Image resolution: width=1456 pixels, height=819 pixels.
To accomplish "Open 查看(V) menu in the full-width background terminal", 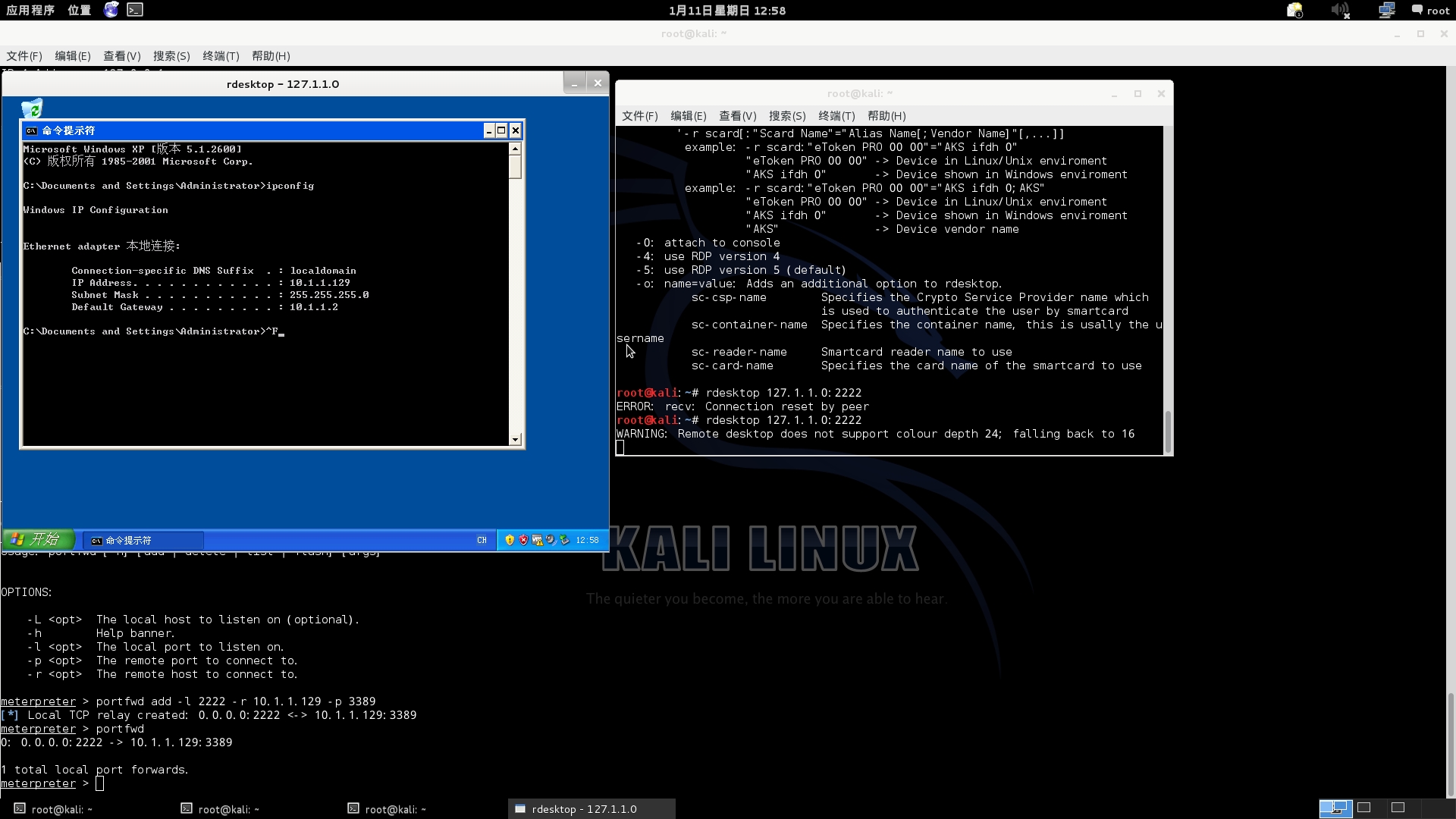I will pyautogui.click(x=122, y=56).
